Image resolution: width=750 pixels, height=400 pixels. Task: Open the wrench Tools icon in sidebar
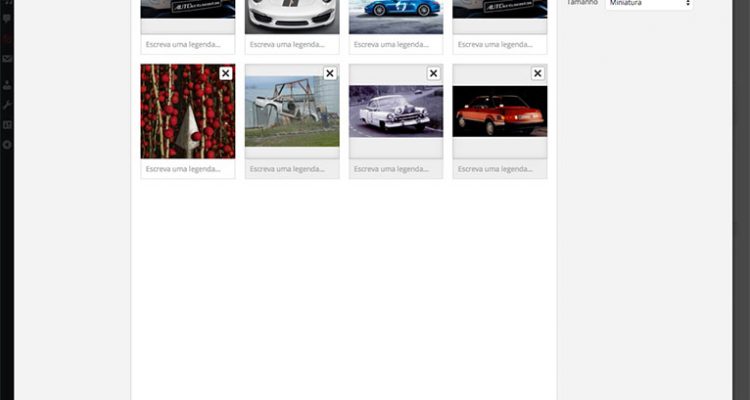7,104
